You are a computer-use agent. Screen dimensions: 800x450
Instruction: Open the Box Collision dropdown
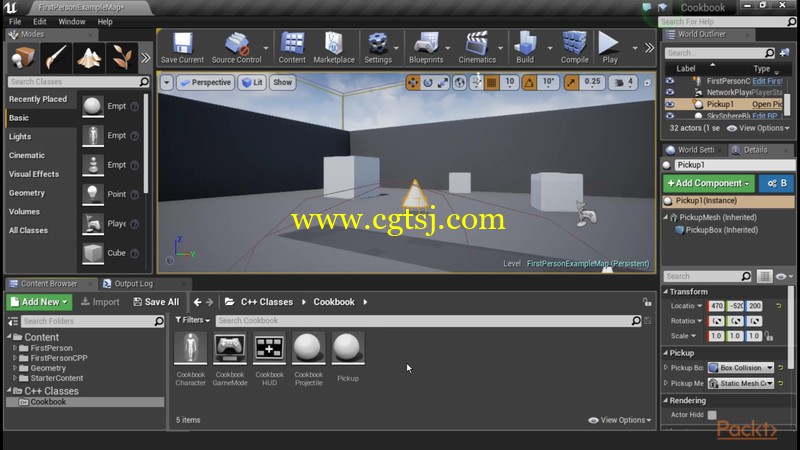tap(741, 368)
